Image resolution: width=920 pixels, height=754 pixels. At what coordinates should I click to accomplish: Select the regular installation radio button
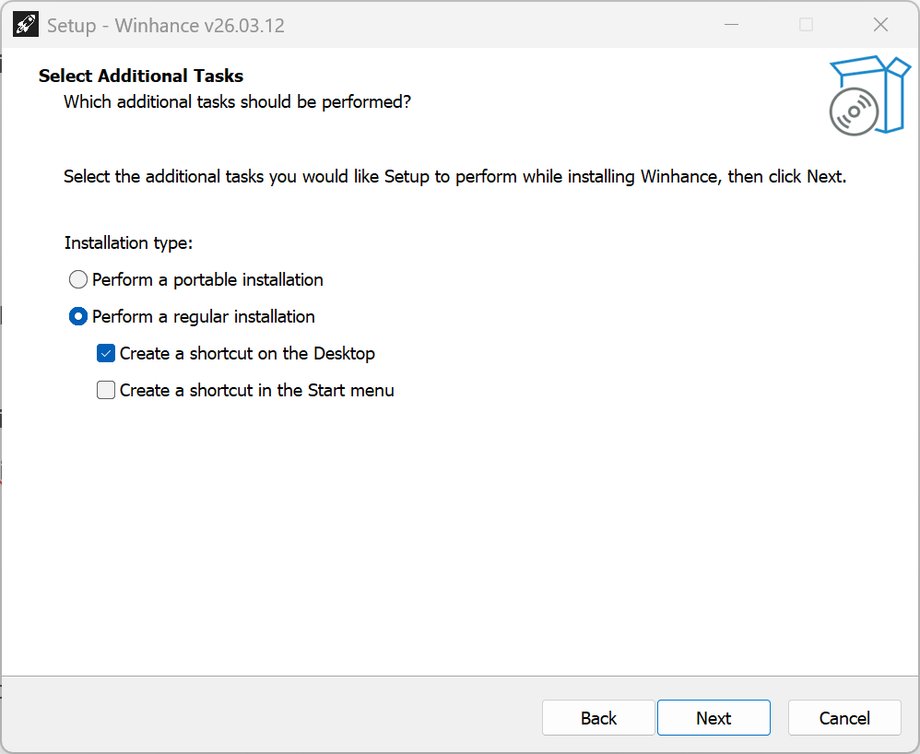pyautogui.click(x=78, y=317)
